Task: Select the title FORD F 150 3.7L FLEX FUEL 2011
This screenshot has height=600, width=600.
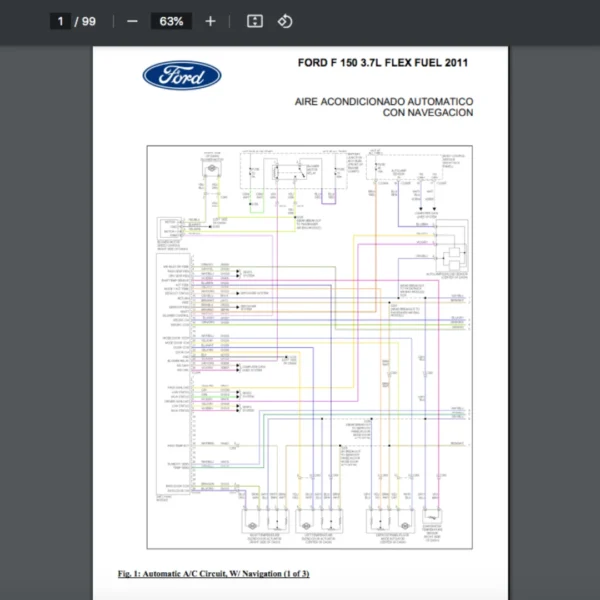Action: point(383,63)
